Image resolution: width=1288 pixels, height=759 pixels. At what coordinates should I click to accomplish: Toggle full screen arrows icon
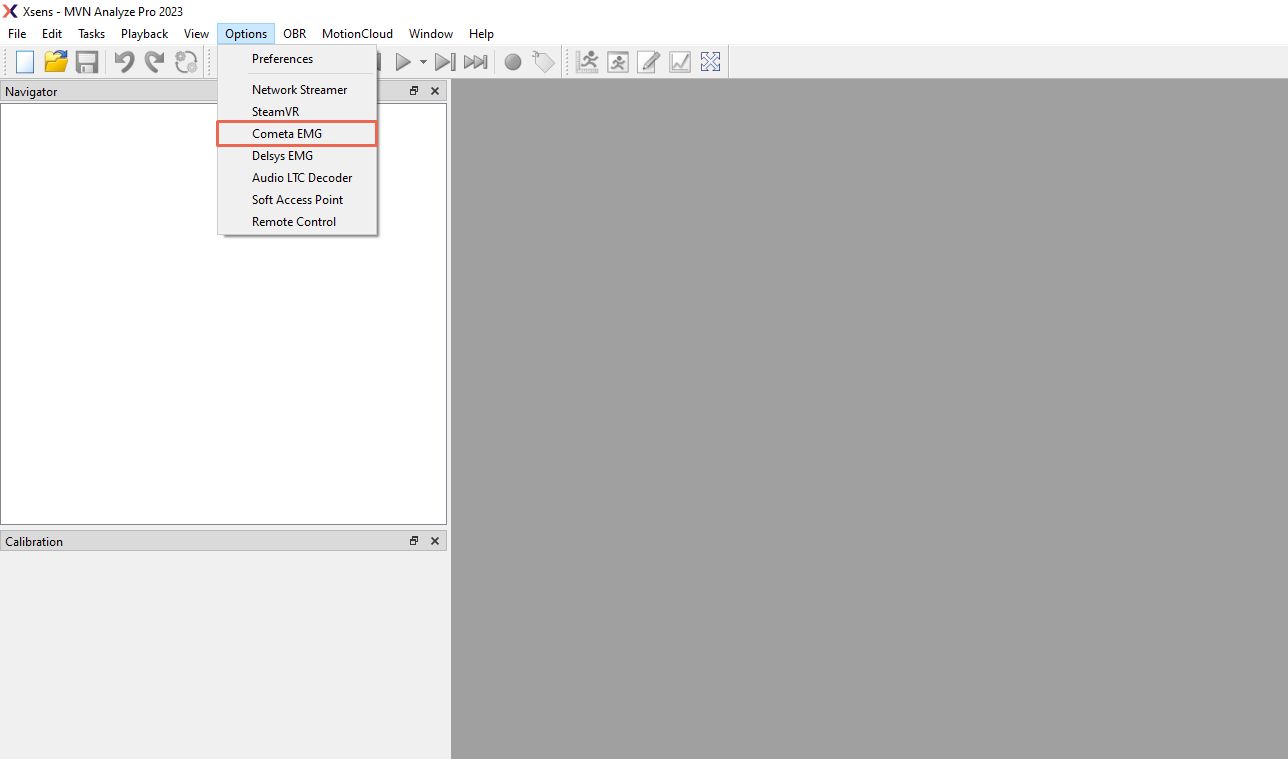[710, 62]
